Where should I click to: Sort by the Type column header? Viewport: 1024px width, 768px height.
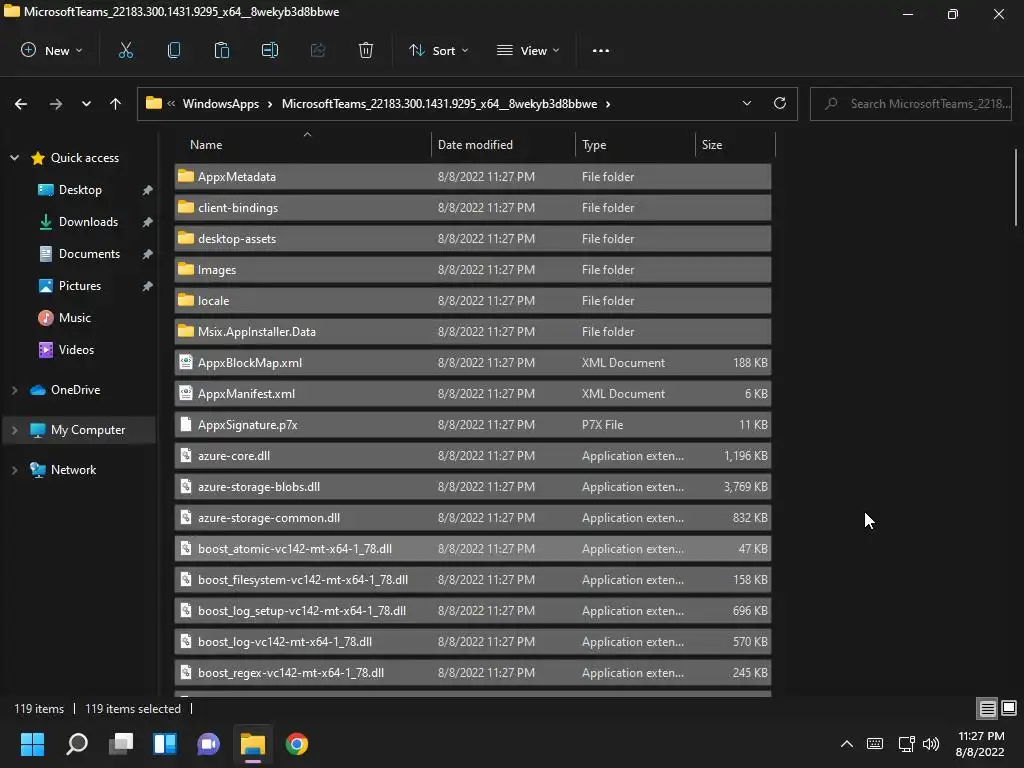[x=635, y=144]
